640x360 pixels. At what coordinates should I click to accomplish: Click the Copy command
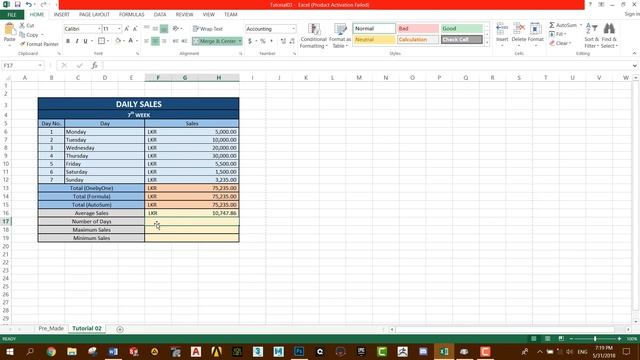[x=31, y=35]
